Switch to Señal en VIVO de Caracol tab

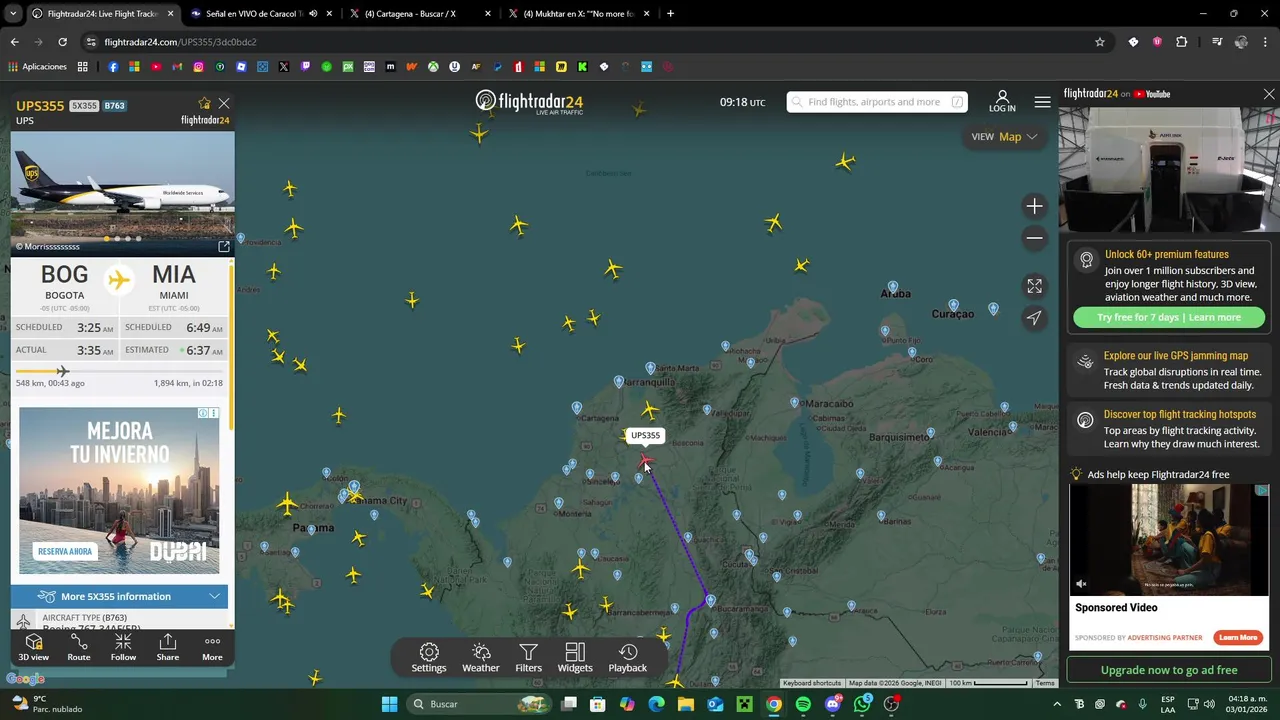click(x=254, y=14)
